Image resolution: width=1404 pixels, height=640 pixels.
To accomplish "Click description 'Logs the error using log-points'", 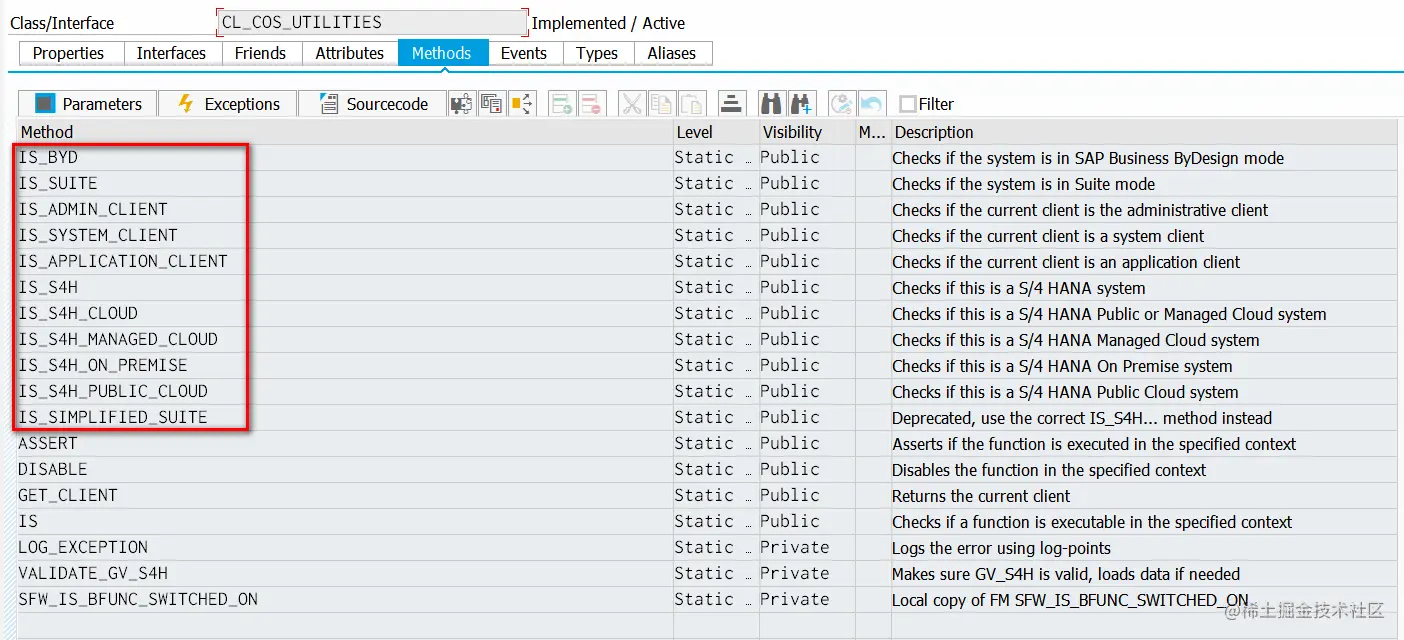I will 1001,548.
